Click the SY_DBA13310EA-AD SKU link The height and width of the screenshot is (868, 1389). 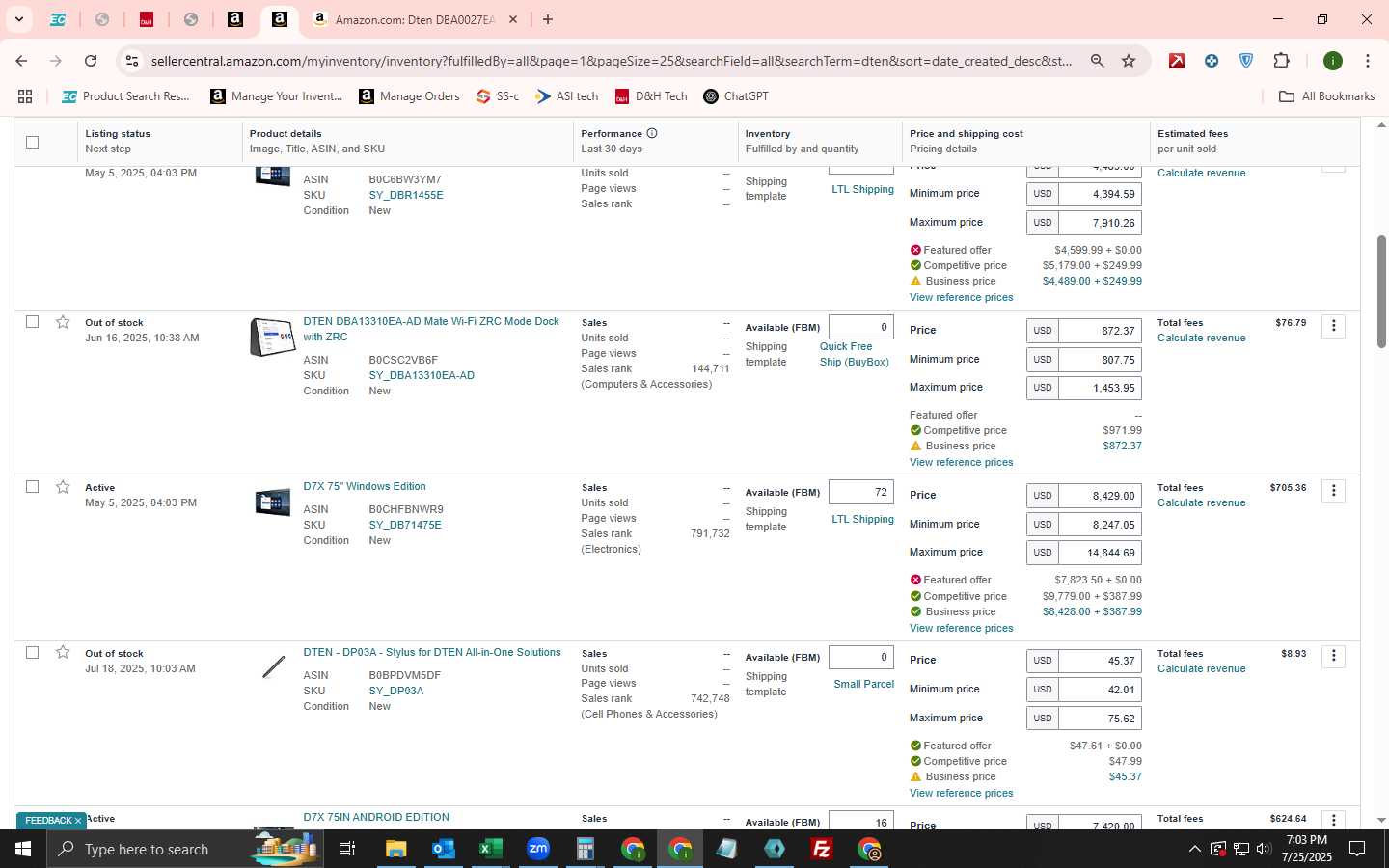coord(422,375)
